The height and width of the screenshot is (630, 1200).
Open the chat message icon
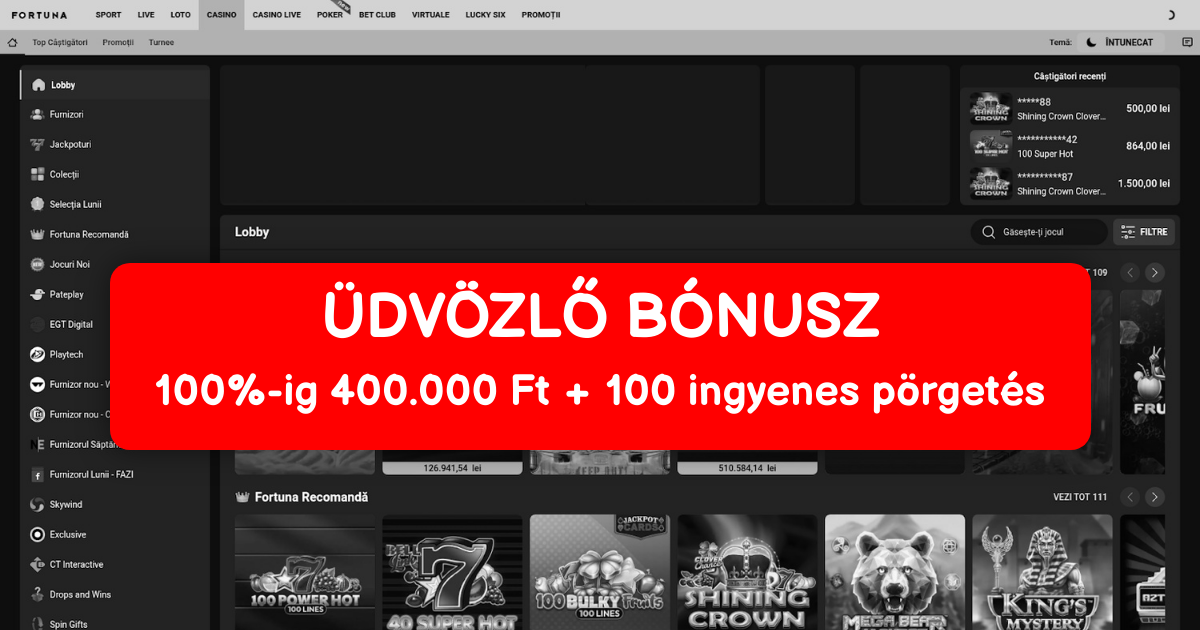[x=1186, y=43]
